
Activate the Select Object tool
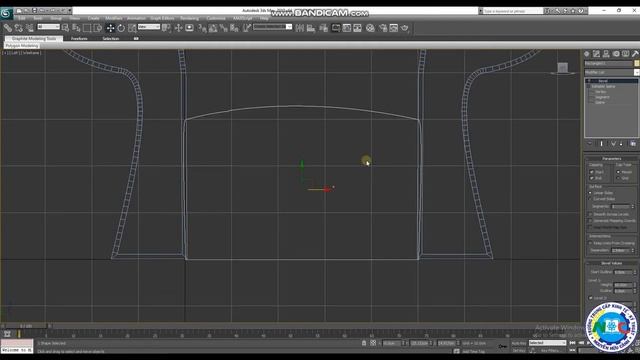pyautogui.click(x=65, y=28)
